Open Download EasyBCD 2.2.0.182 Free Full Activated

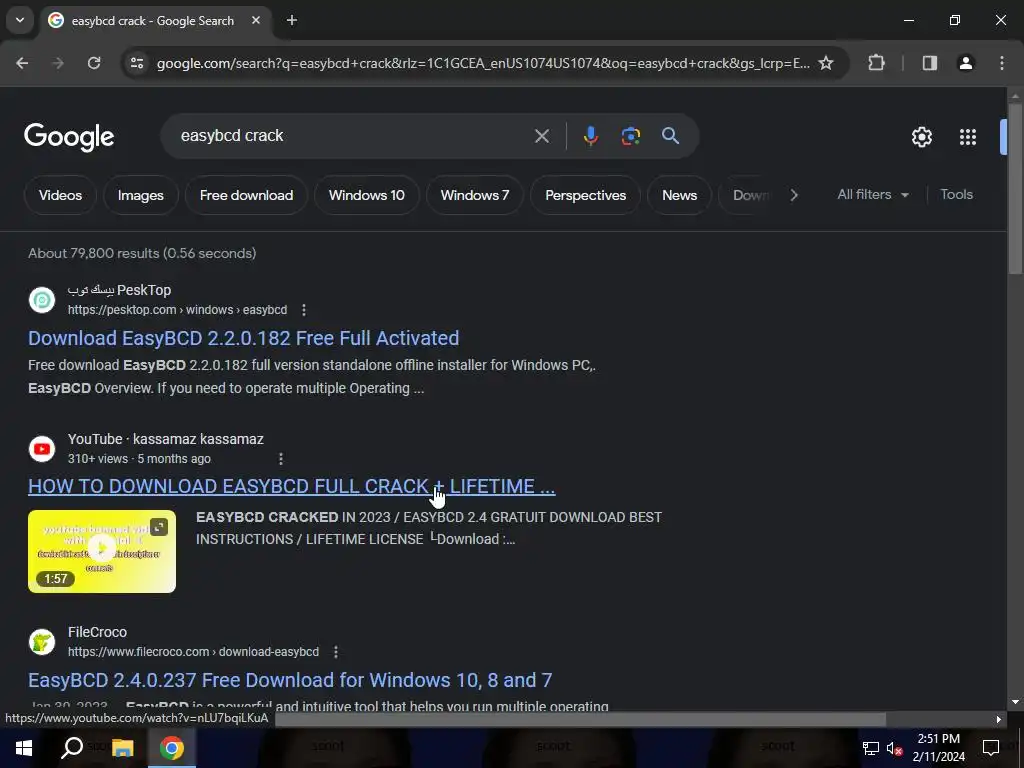pyautogui.click(x=244, y=338)
